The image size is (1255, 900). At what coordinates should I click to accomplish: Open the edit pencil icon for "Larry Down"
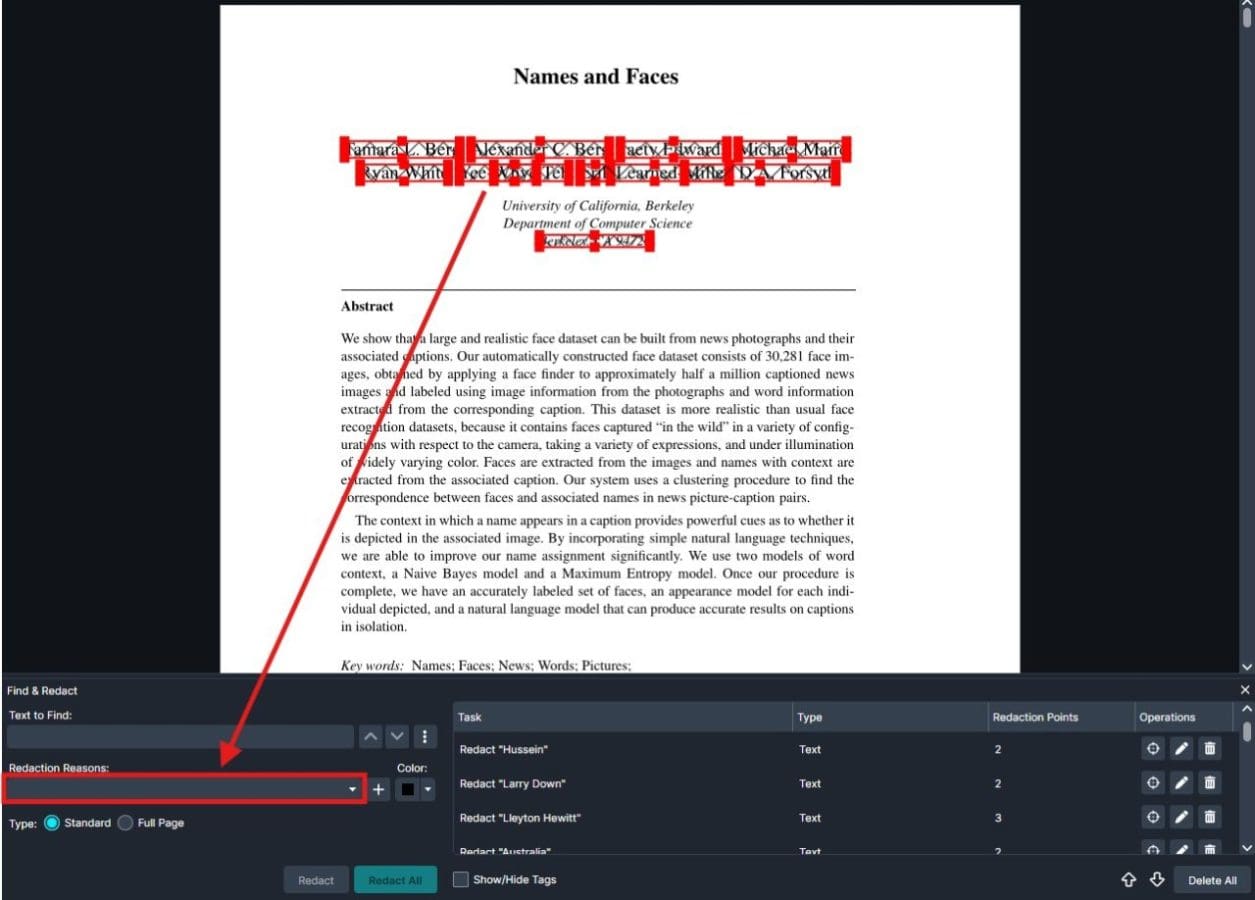(1180, 783)
